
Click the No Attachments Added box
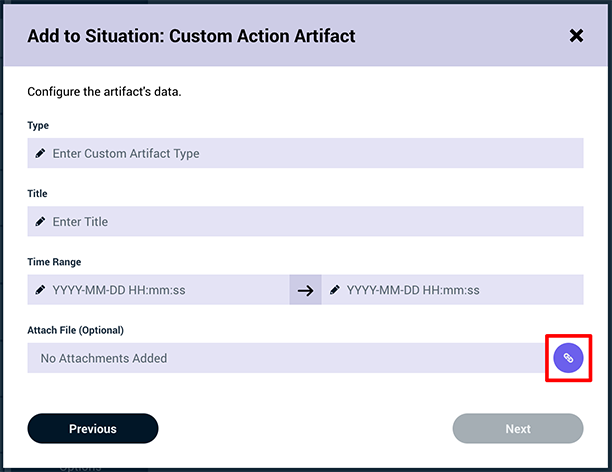[287, 358]
